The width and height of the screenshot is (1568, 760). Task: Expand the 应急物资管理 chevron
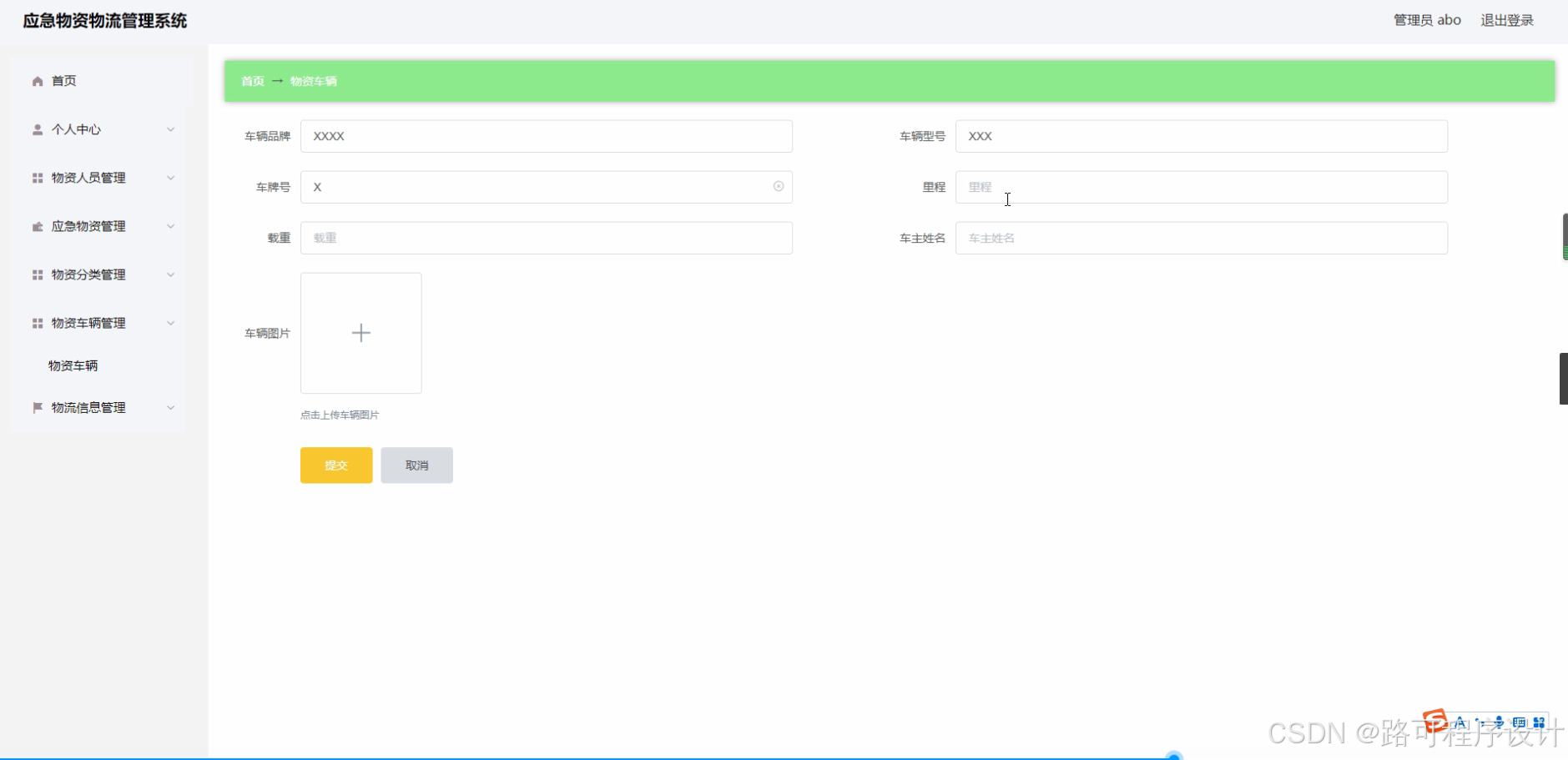tap(170, 226)
